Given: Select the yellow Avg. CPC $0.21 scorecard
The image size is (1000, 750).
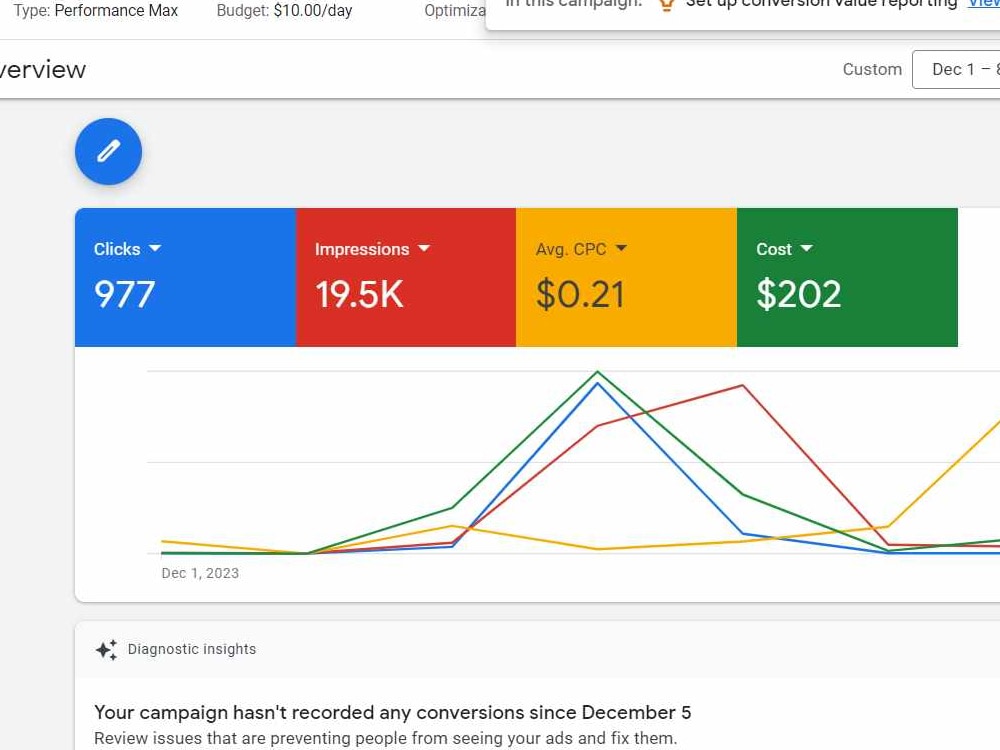Looking at the screenshot, I should click(626, 277).
